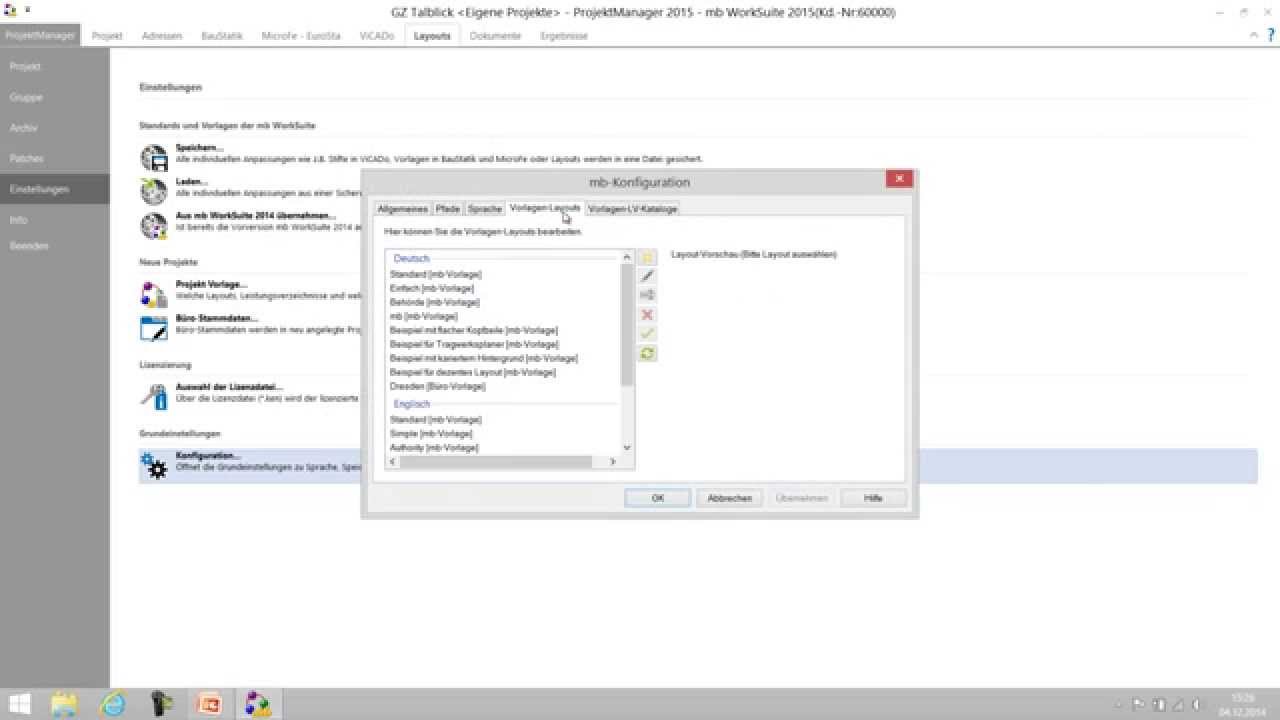Switch to the Sprache tab

pos(485,209)
